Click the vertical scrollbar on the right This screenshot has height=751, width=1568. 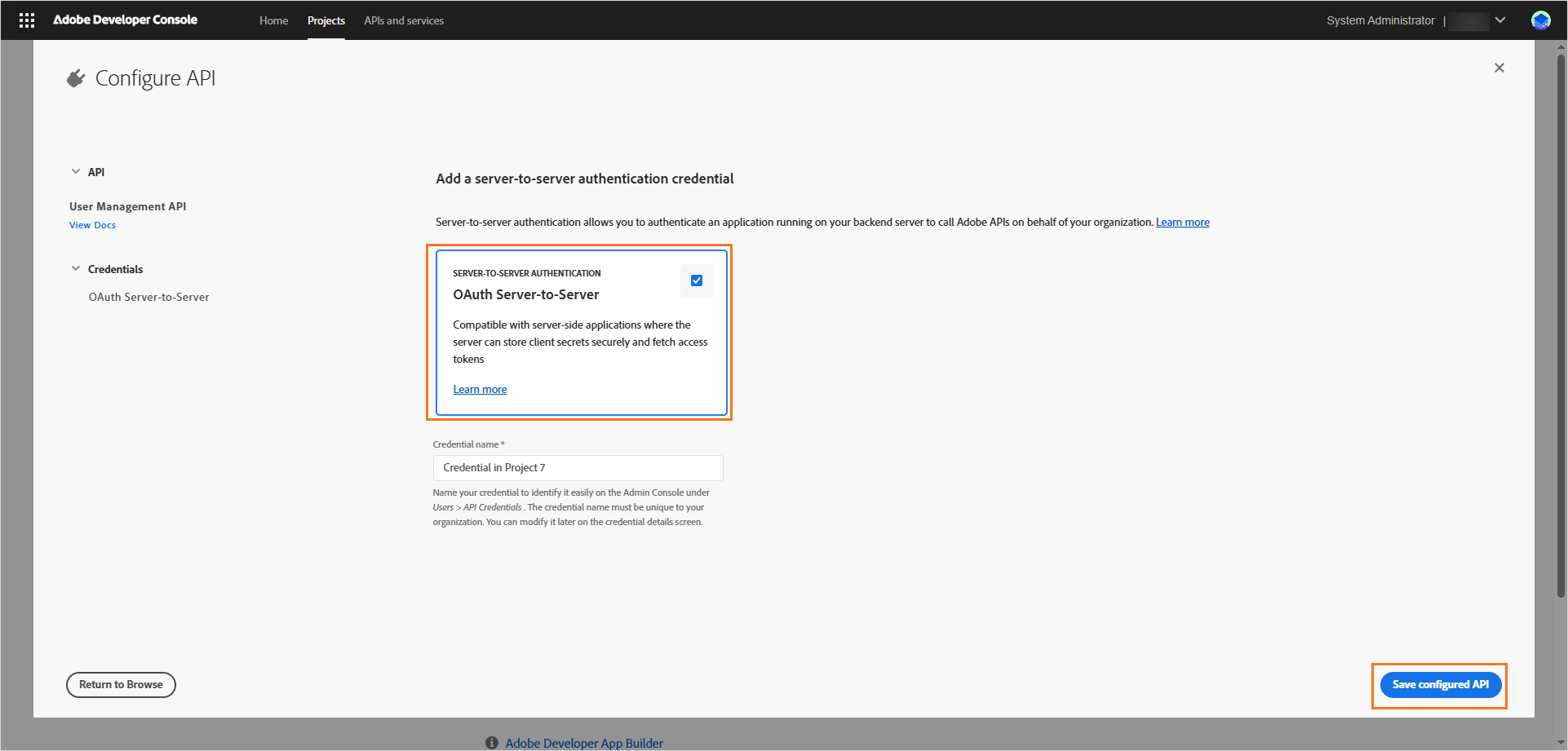tap(1561, 326)
